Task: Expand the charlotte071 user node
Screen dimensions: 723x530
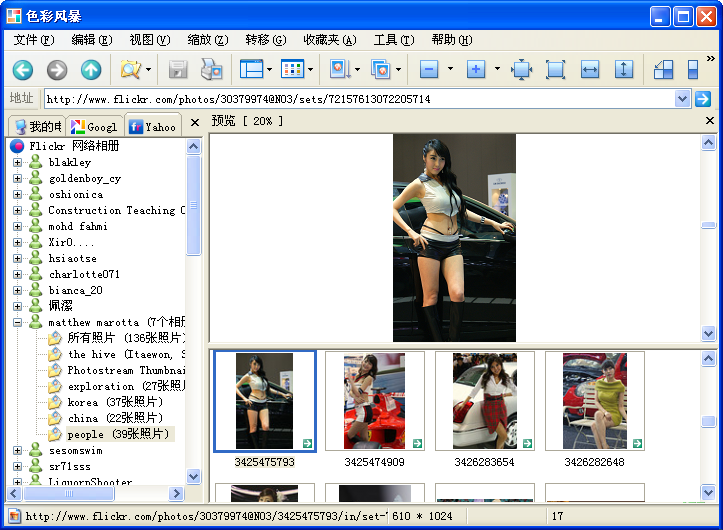Action: [x=17, y=275]
